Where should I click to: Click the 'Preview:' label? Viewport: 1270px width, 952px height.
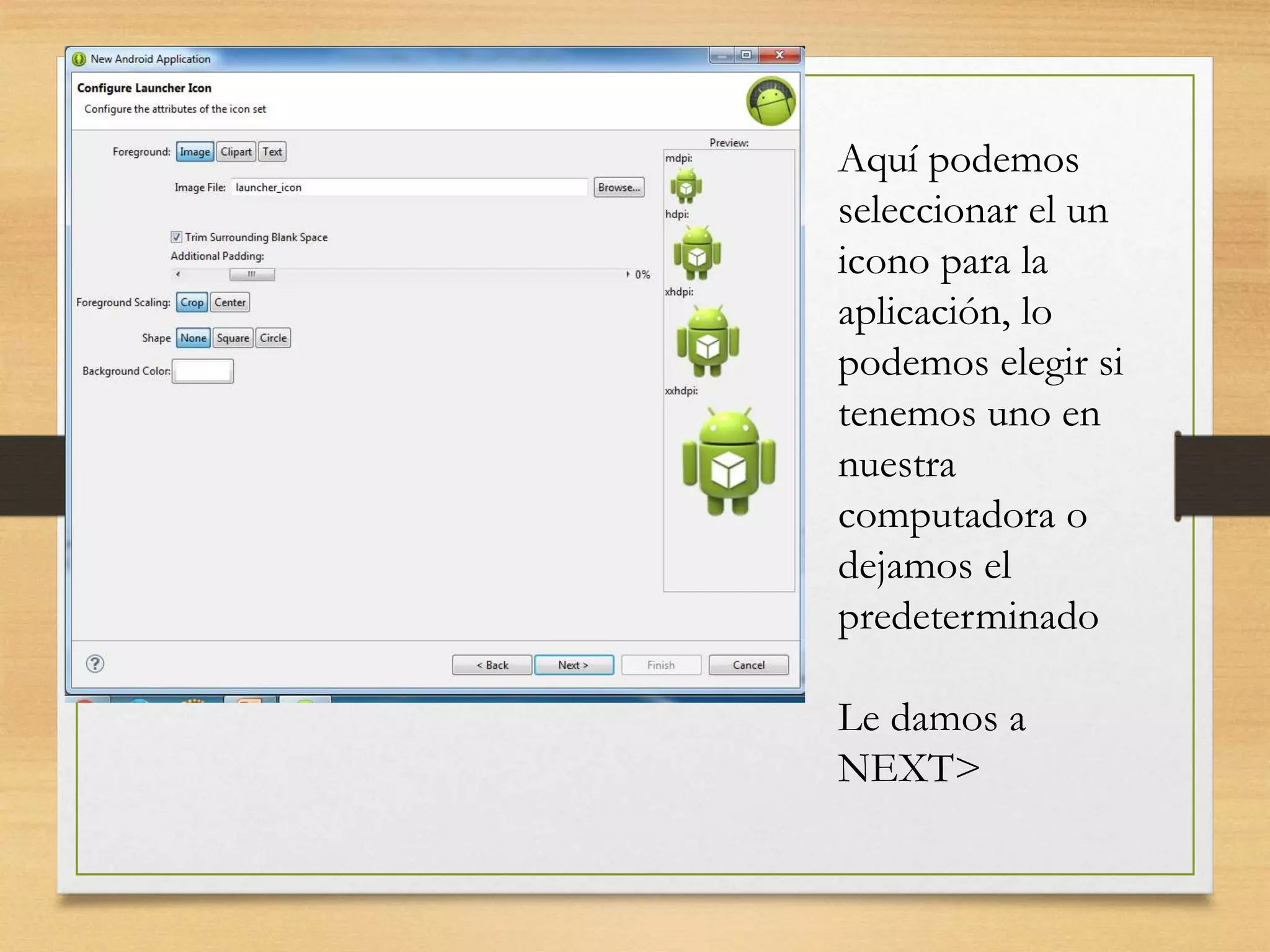coord(729,143)
